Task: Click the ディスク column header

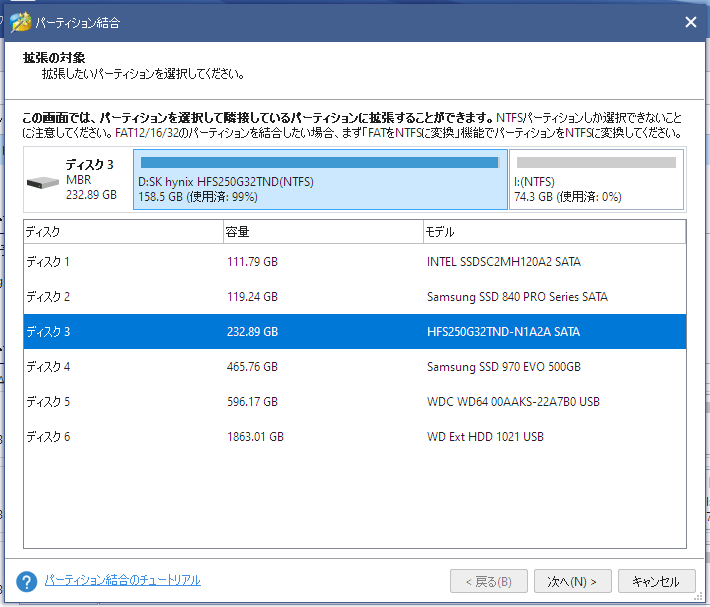Action: [123, 232]
